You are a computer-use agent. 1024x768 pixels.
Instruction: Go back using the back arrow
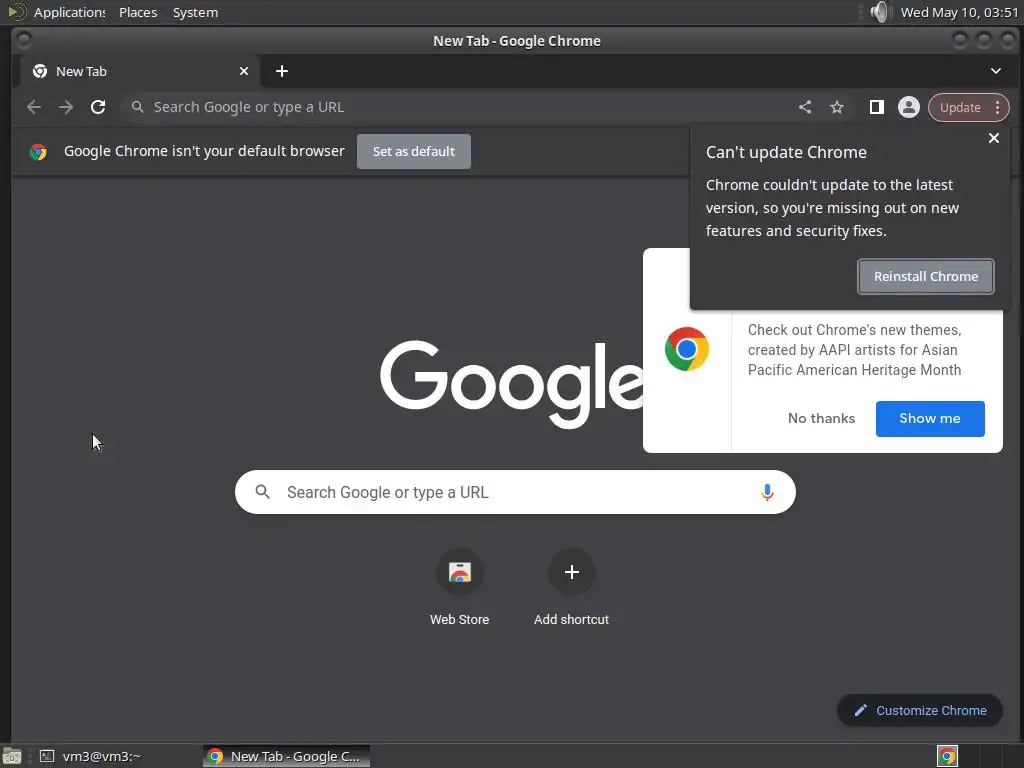(x=34, y=107)
